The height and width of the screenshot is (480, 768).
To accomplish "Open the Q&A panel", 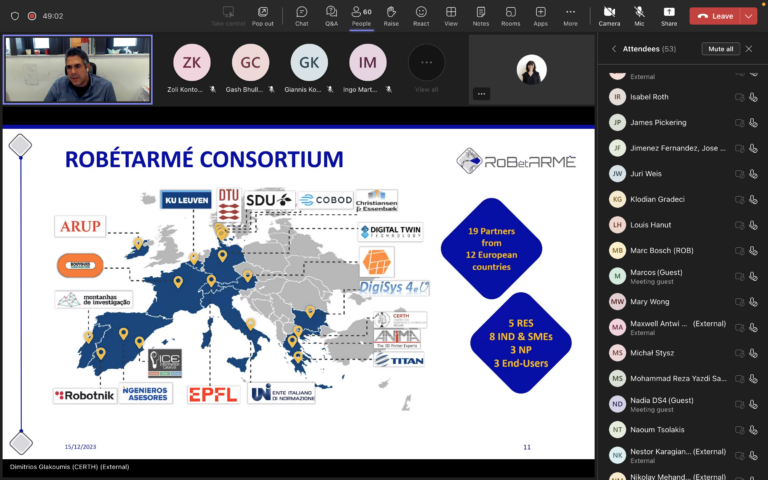I will click(x=332, y=16).
